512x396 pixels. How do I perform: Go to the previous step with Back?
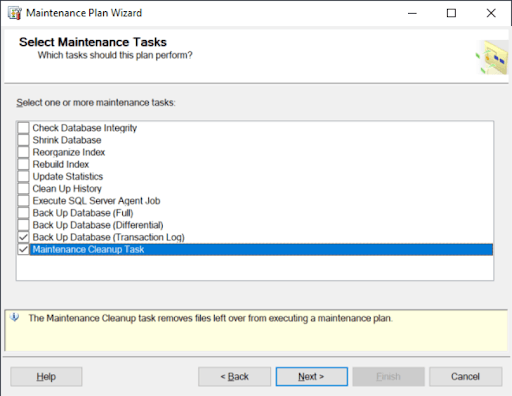pyautogui.click(x=234, y=377)
